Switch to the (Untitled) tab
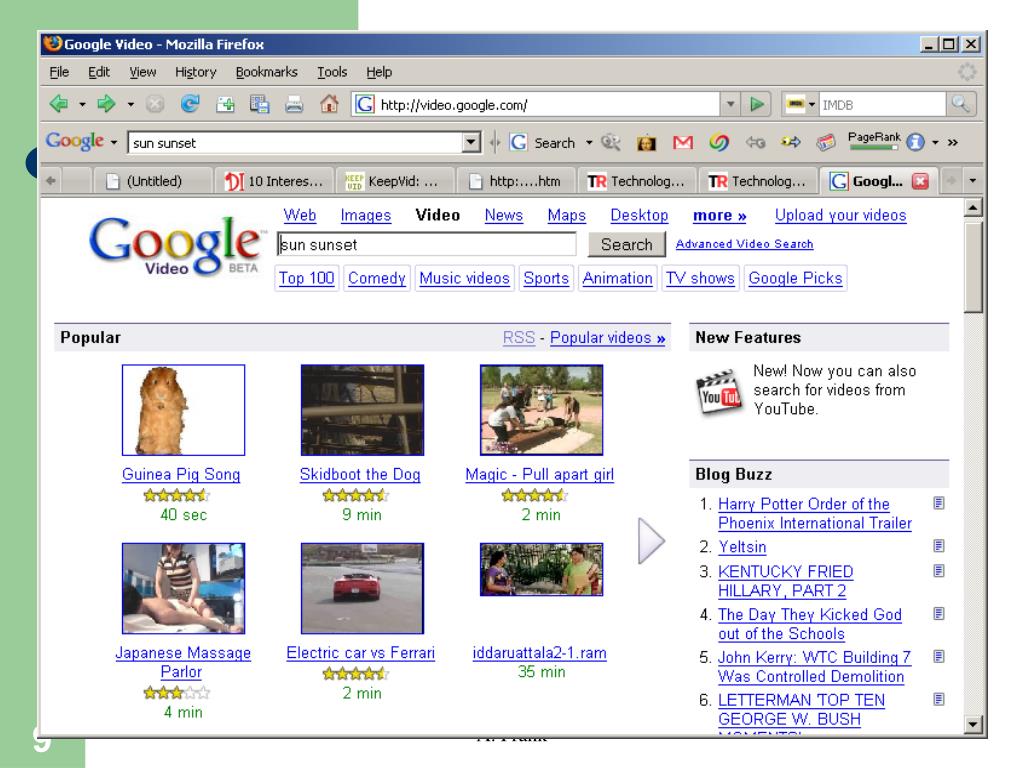The height and width of the screenshot is (768, 1024). pyautogui.click(x=154, y=181)
